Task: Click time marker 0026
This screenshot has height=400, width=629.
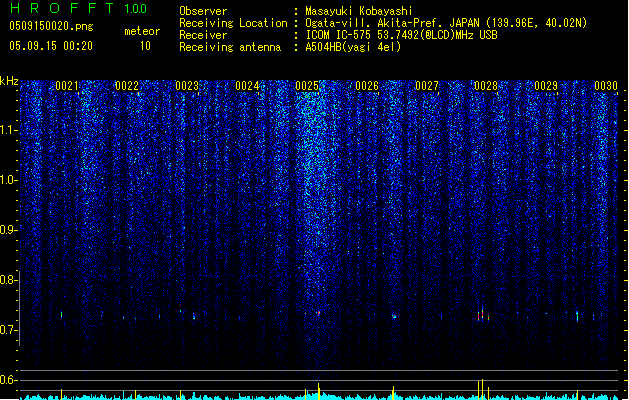Action: tap(367, 86)
